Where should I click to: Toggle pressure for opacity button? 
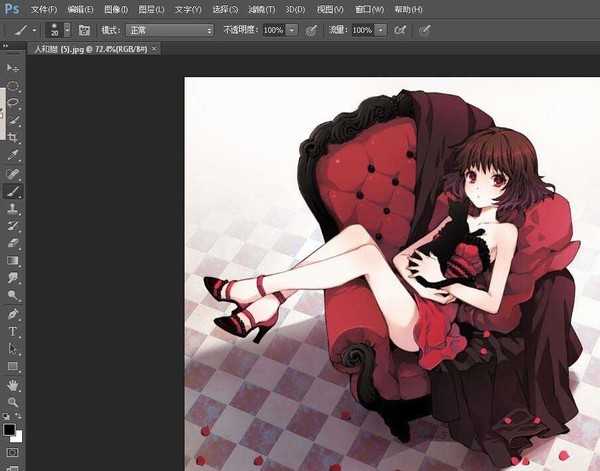311,30
